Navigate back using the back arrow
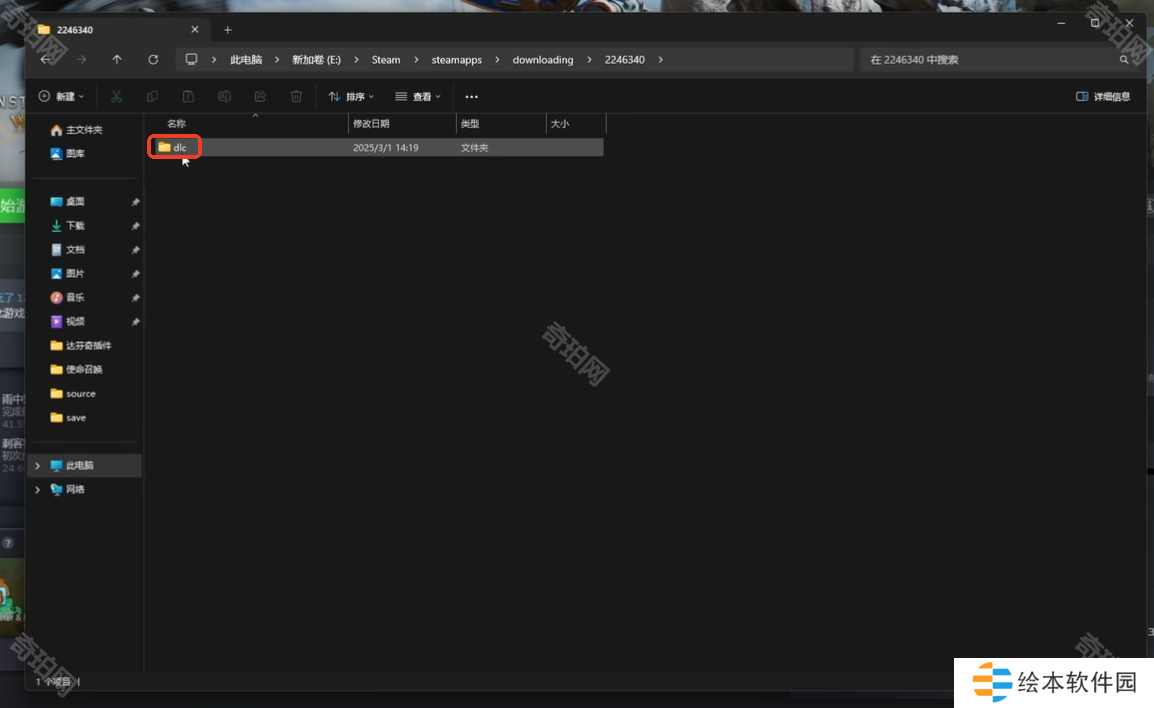The image size is (1154, 708). click(x=46, y=60)
